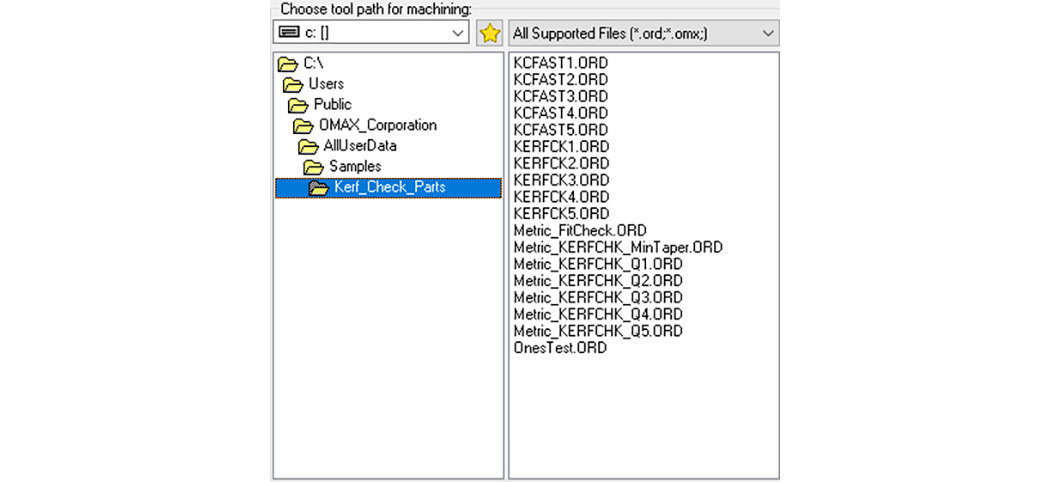
Task: Open the C:\ root folder icon
Action: 288,64
